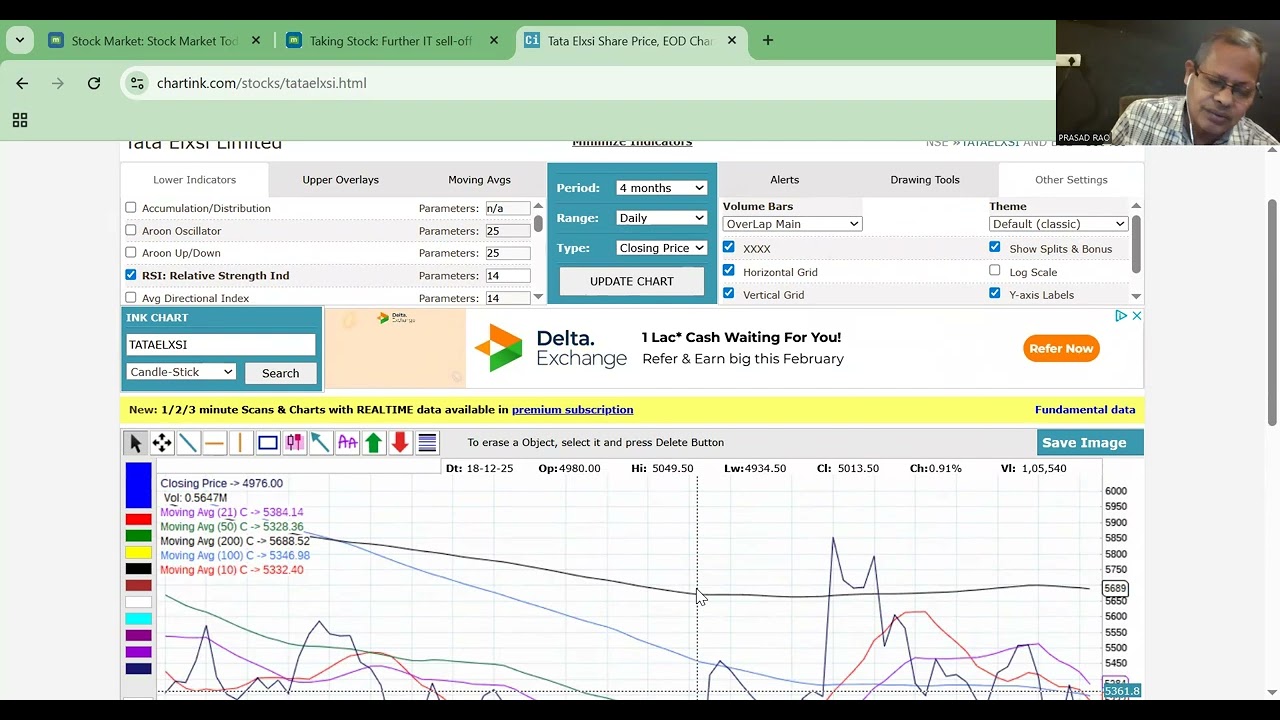This screenshot has width=1280, height=720.
Task: Select the rectangle drawing tool
Action: (x=268, y=442)
